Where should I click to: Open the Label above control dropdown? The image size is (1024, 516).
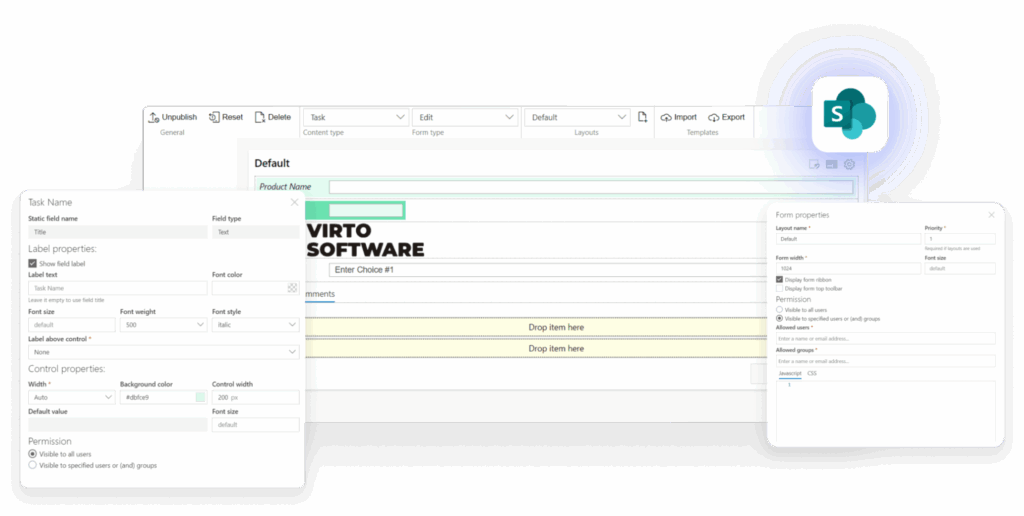coord(163,352)
